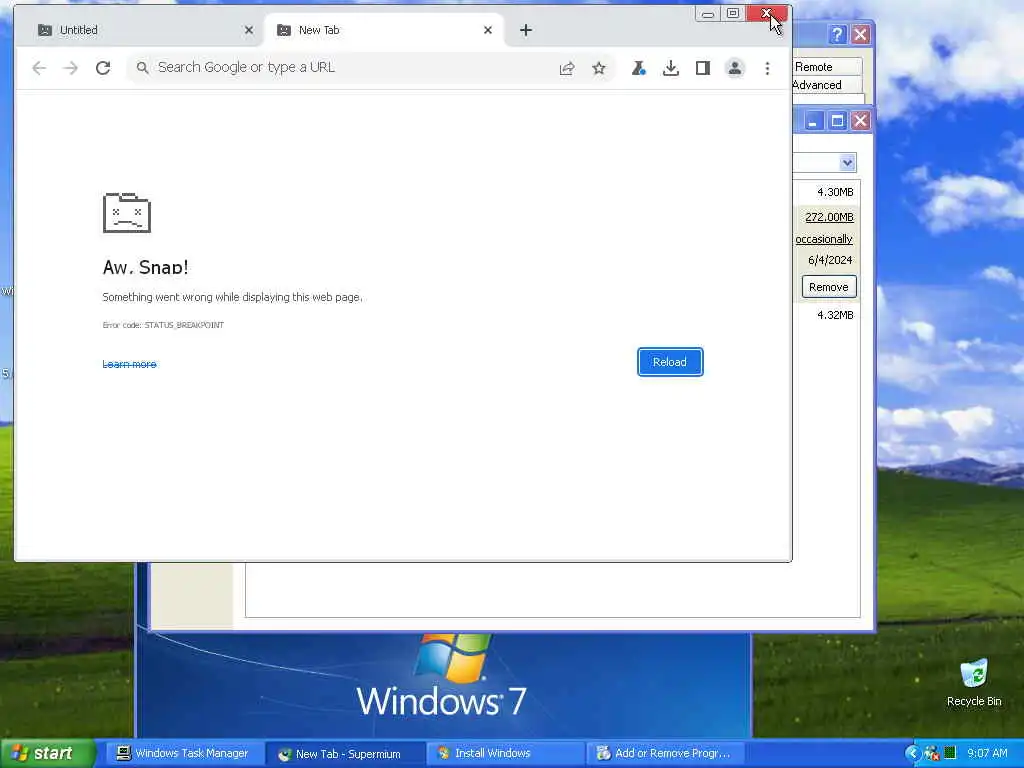Switch to the Remote tab in System Properties
This screenshot has width=1024, height=768.
(826, 67)
